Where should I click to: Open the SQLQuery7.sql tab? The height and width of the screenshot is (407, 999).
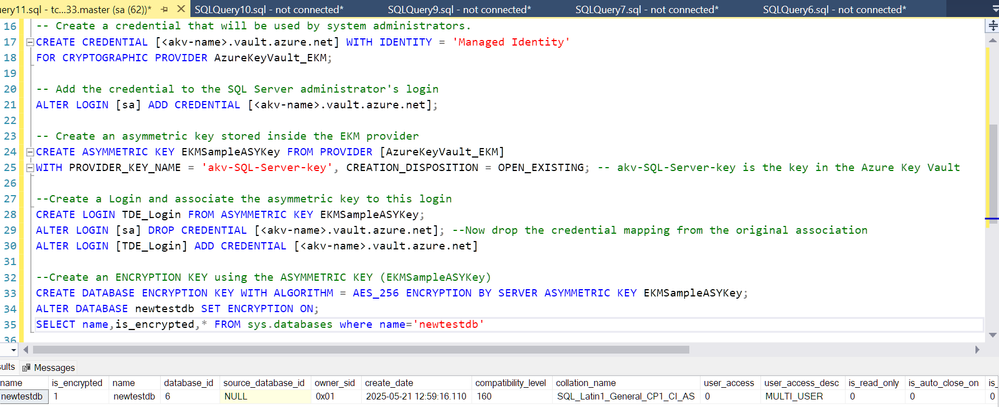coord(647,10)
